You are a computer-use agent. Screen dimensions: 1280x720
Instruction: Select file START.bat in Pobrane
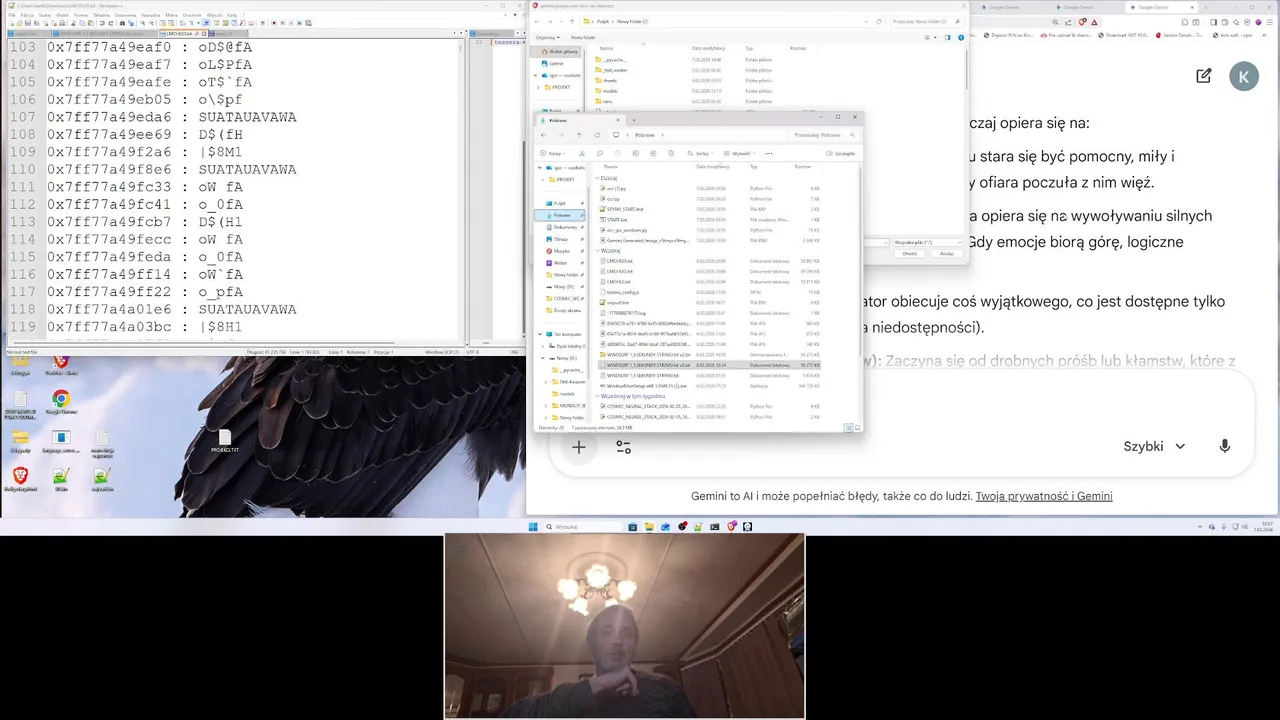click(x=617, y=219)
